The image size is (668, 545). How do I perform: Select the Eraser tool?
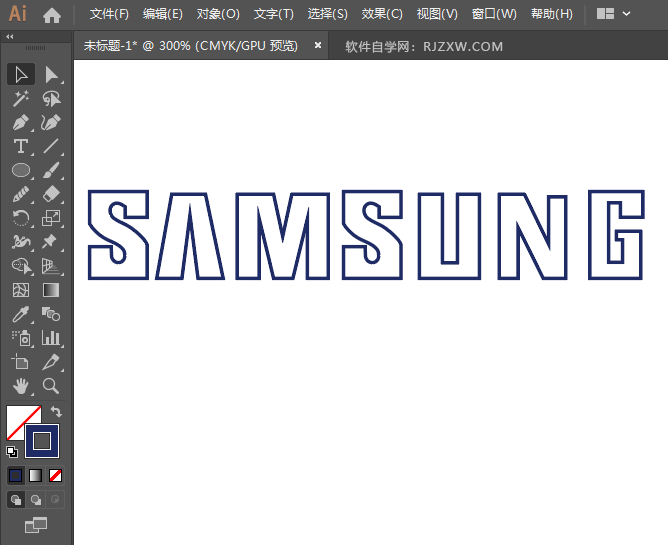pyautogui.click(x=51, y=194)
